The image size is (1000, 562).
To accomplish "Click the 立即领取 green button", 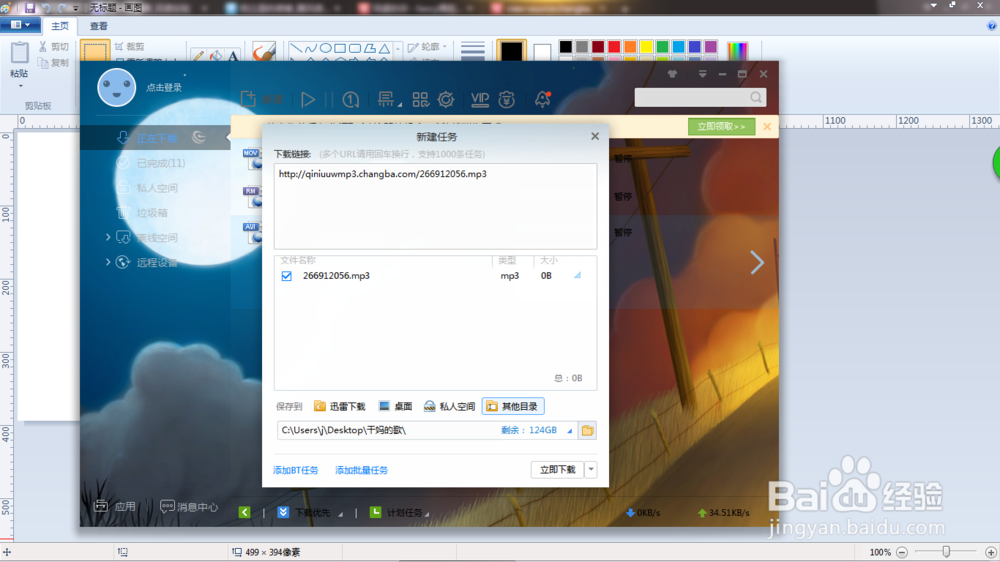I will pos(721,126).
